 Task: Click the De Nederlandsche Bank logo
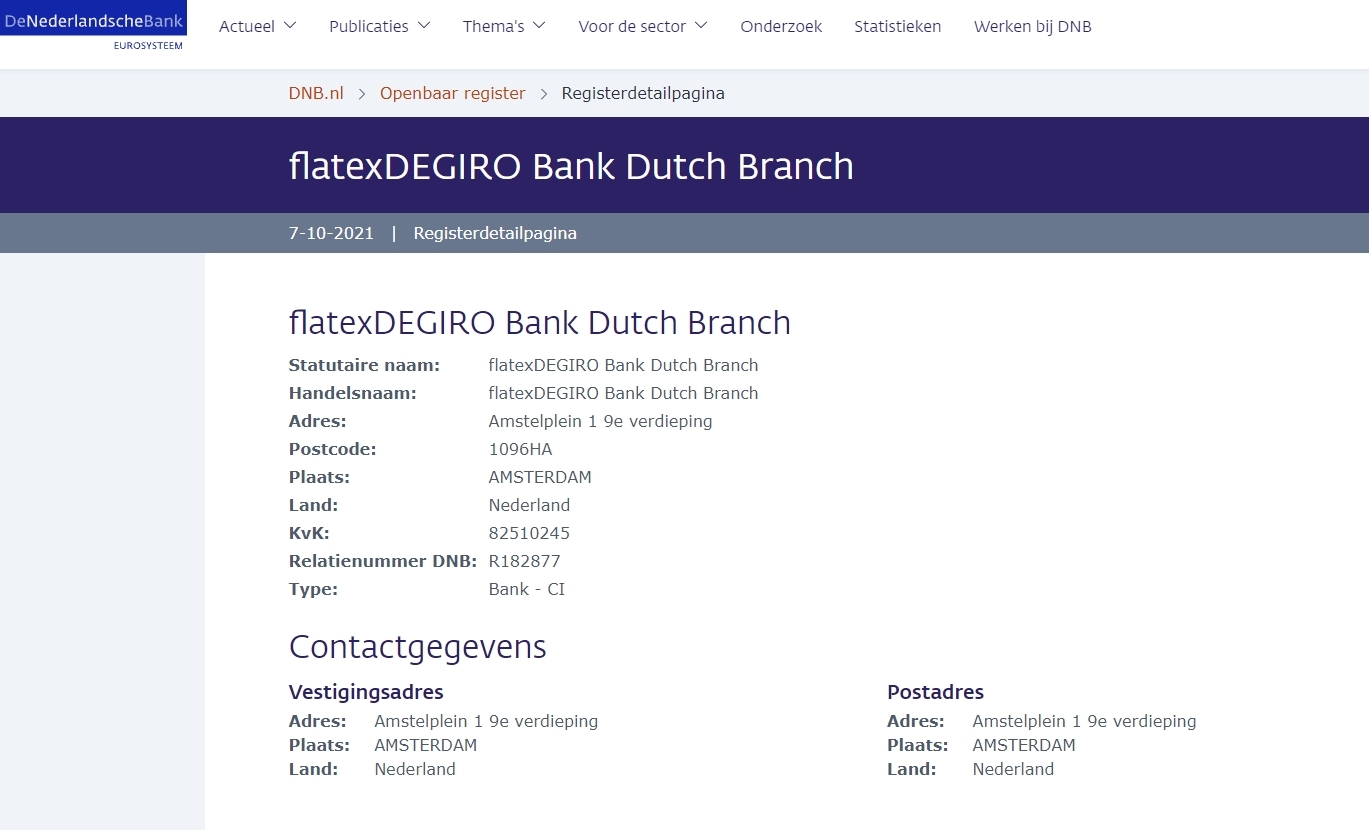93,26
